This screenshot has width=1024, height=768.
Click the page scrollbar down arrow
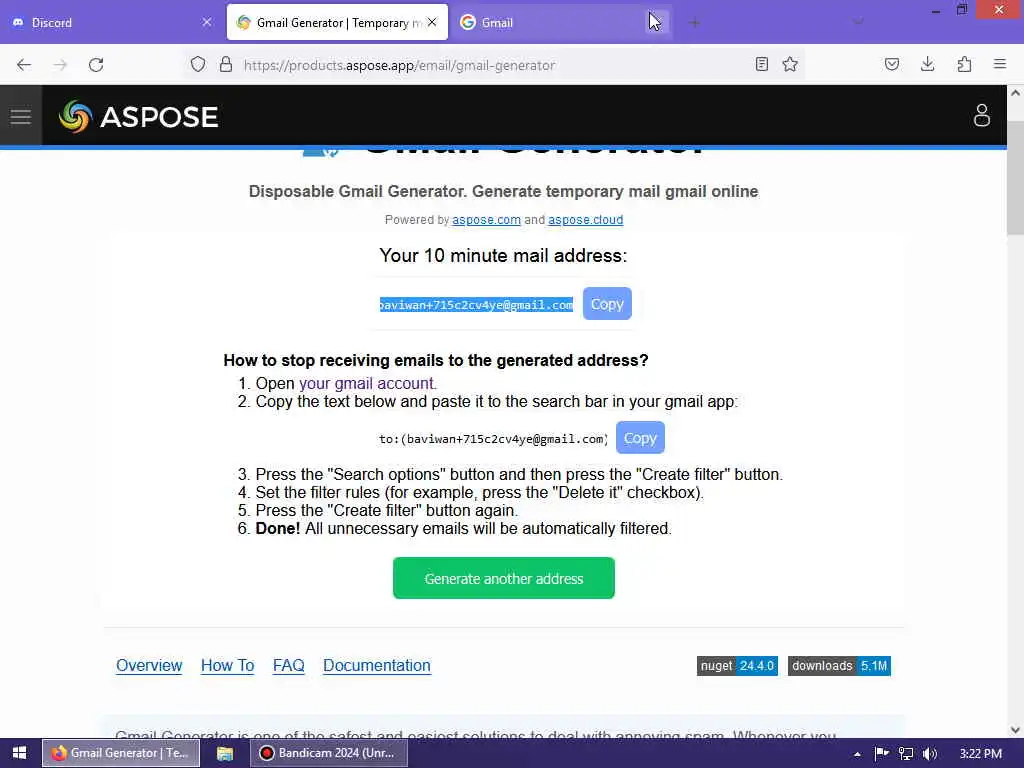click(1015, 730)
